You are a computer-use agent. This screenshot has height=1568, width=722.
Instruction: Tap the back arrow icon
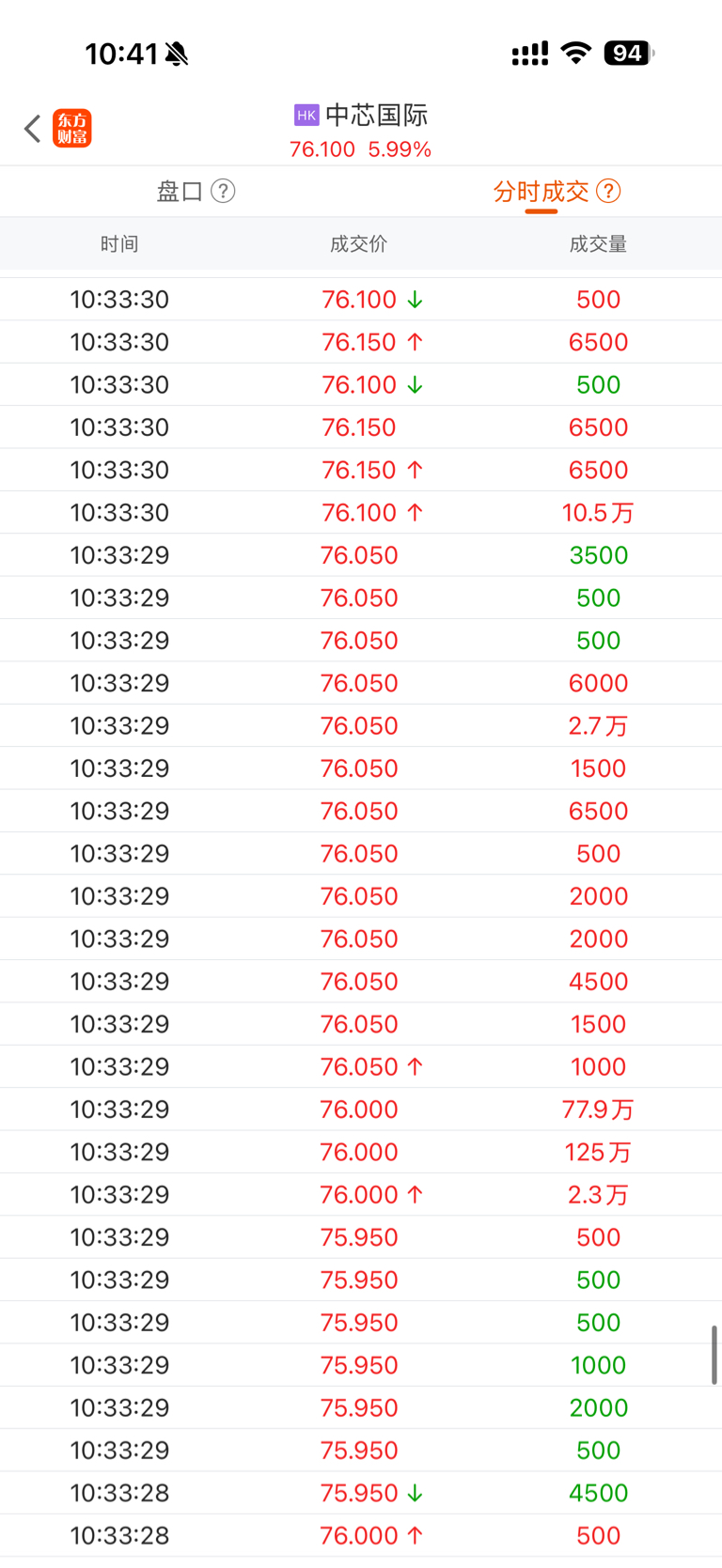coord(33,129)
